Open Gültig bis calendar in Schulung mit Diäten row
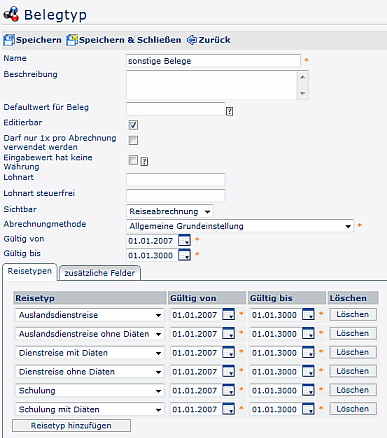 pos(308,409)
